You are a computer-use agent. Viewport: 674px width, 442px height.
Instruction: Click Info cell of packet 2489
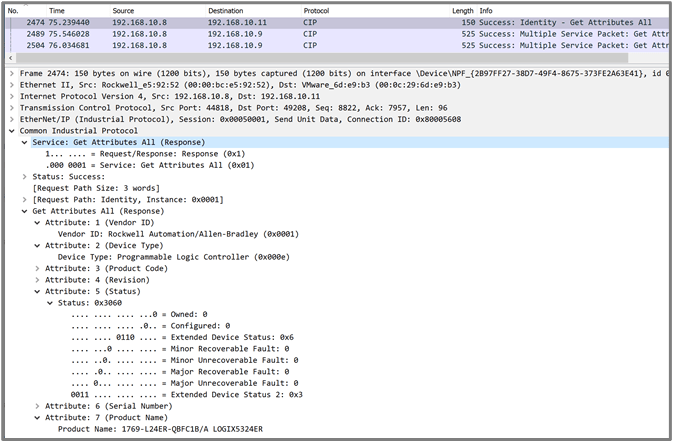(x=573, y=34)
